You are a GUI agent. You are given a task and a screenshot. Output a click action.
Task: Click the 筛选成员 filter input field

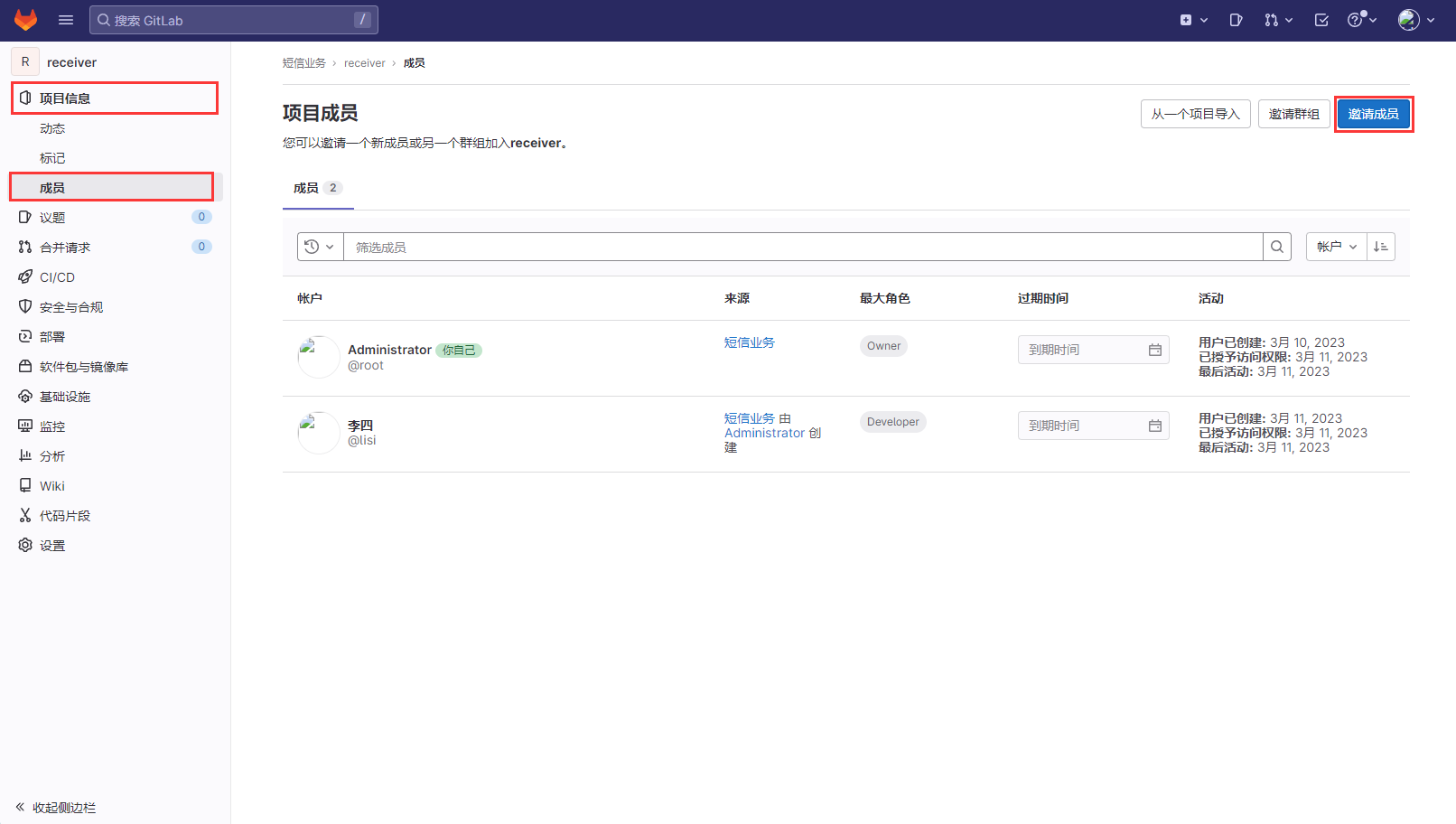pos(802,247)
